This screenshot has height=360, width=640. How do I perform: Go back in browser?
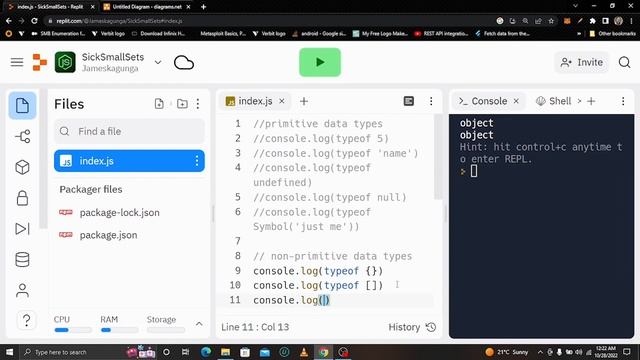(x=9, y=20)
